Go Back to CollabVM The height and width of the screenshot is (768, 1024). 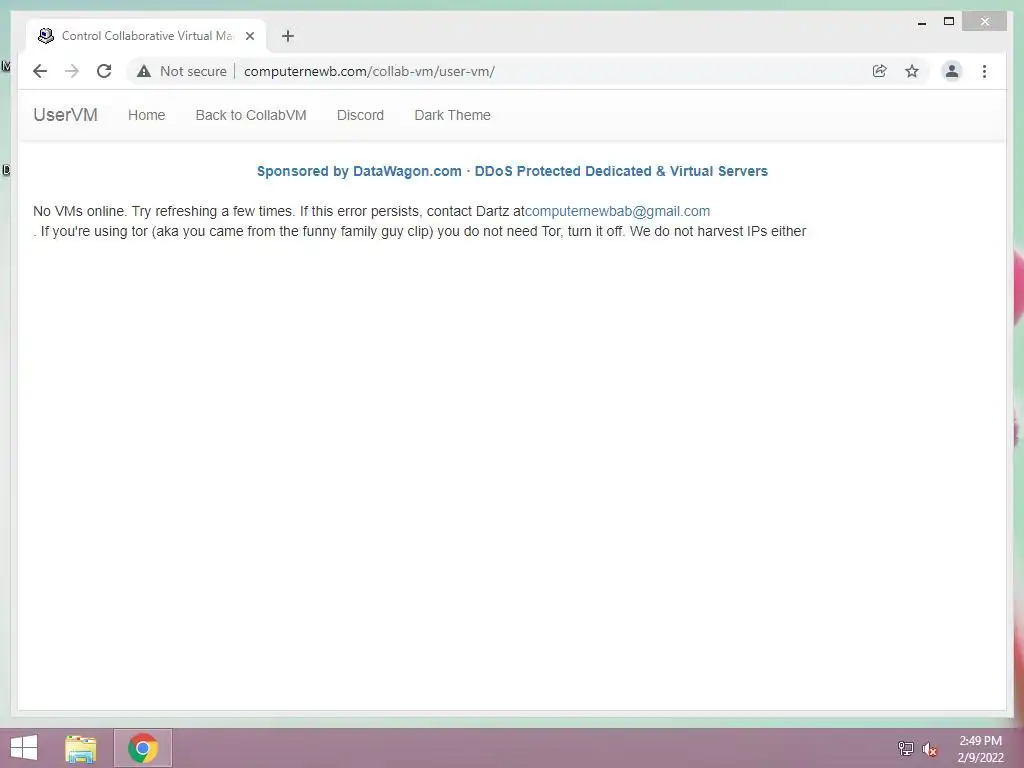coord(251,115)
